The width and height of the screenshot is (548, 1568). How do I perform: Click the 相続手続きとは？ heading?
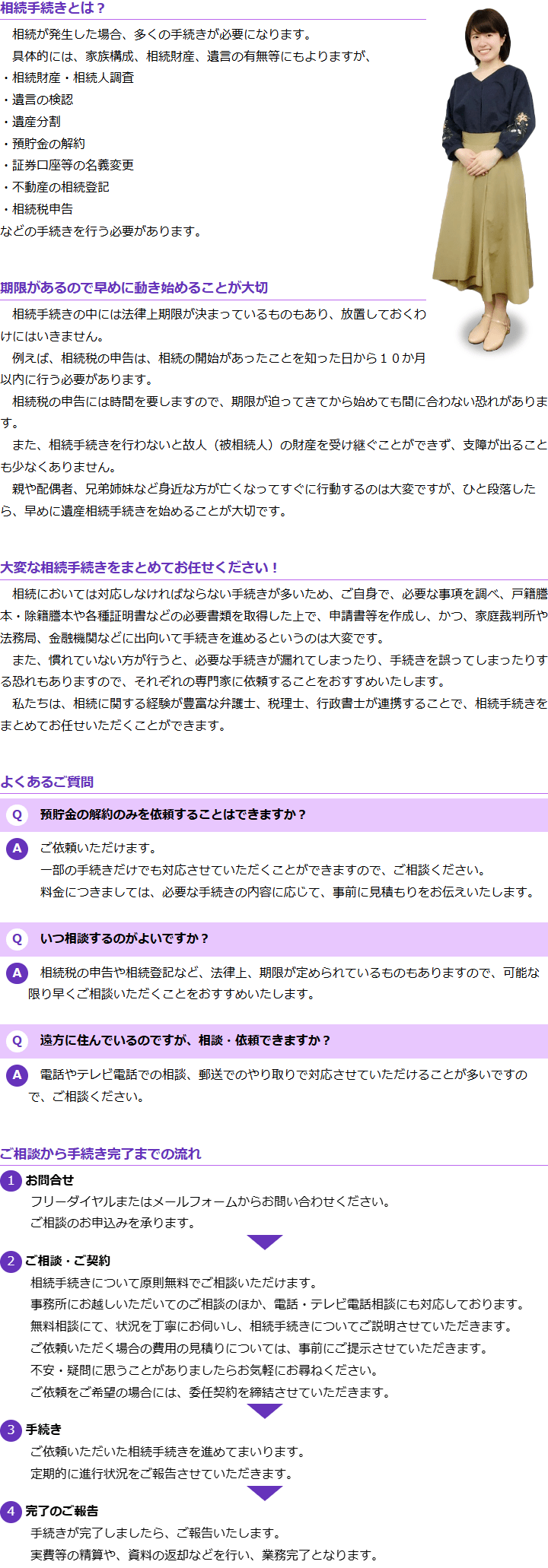click(53, 8)
